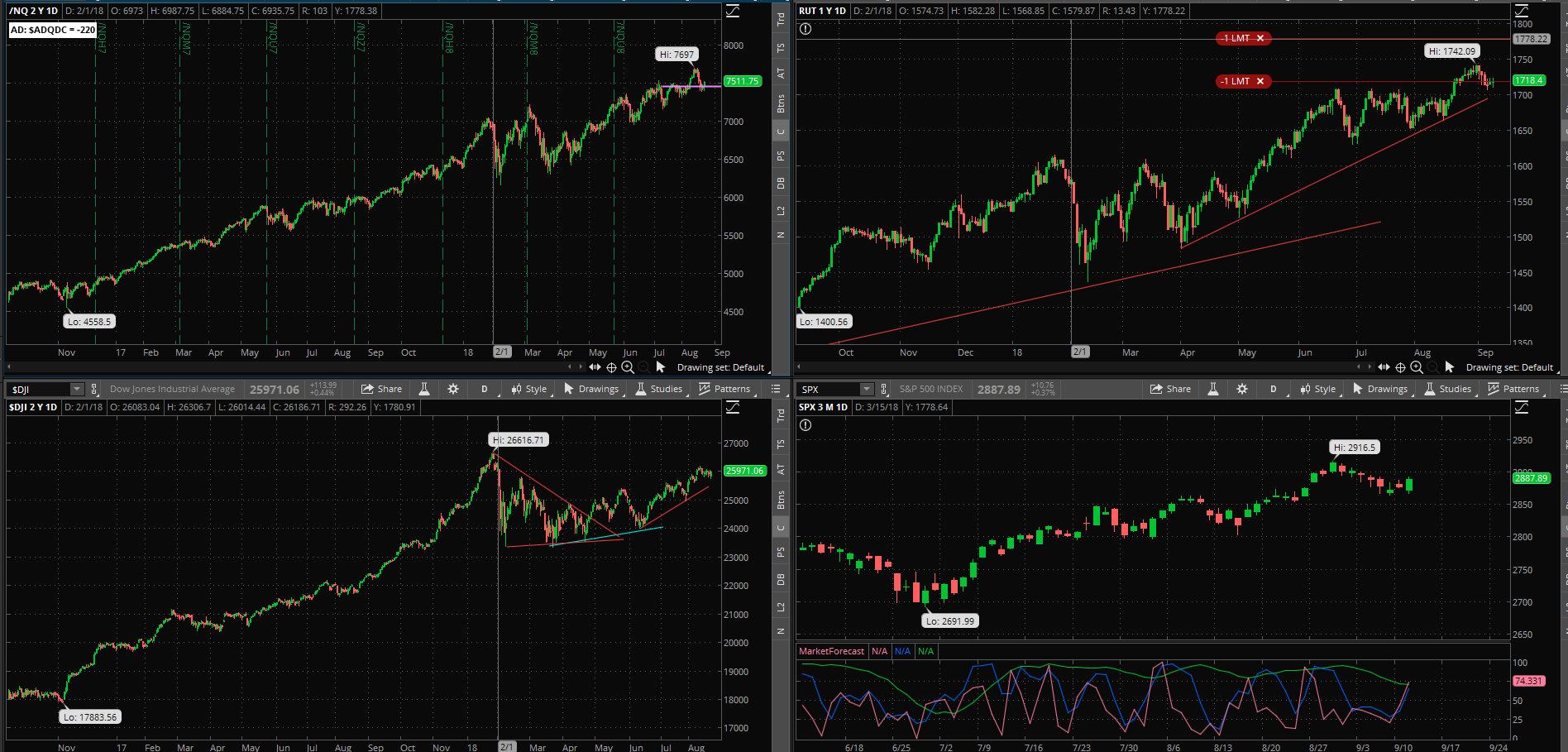The width and height of the screenshot is (1568, 752).
Task: Toggle the DB sidebar tab beside /NQ chart
Action: tap(780, 184)
